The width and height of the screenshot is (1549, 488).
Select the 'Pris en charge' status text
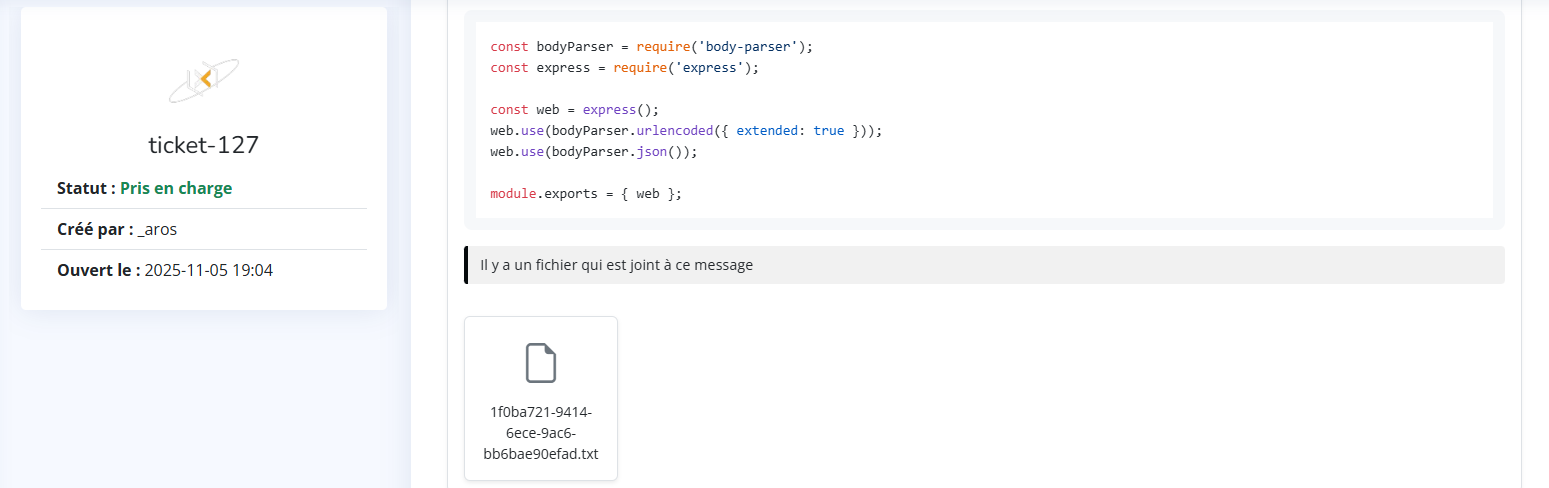pos(176,188)
